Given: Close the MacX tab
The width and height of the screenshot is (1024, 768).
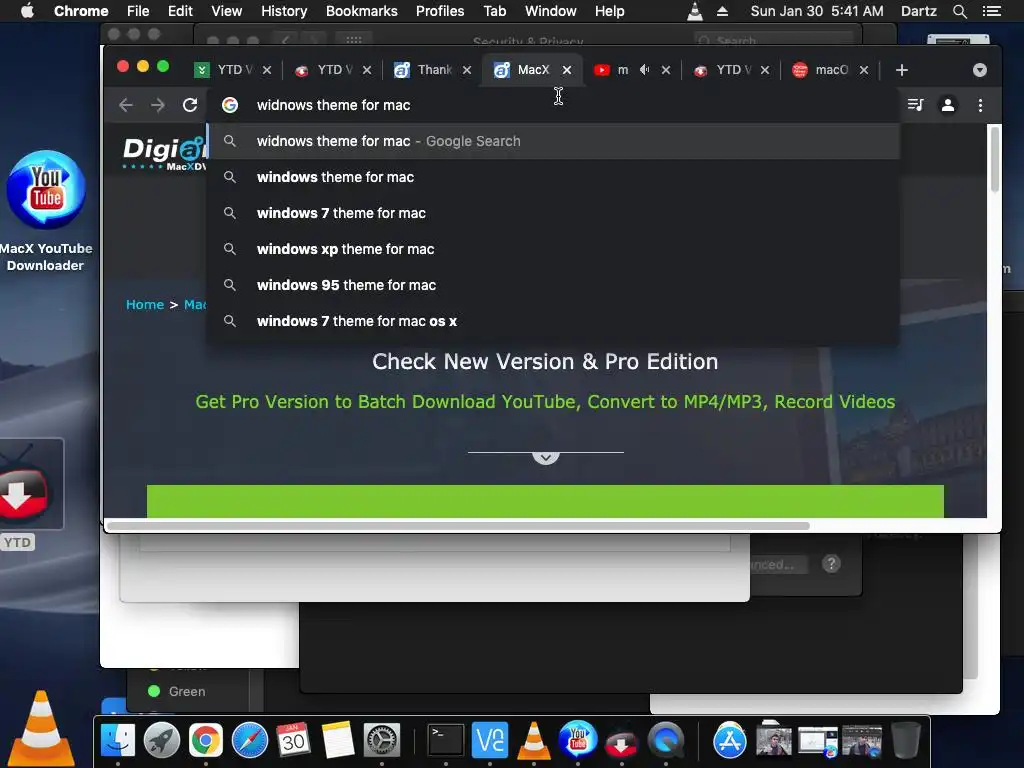Looking at the screenshot, I should click(x=567, y=70).
